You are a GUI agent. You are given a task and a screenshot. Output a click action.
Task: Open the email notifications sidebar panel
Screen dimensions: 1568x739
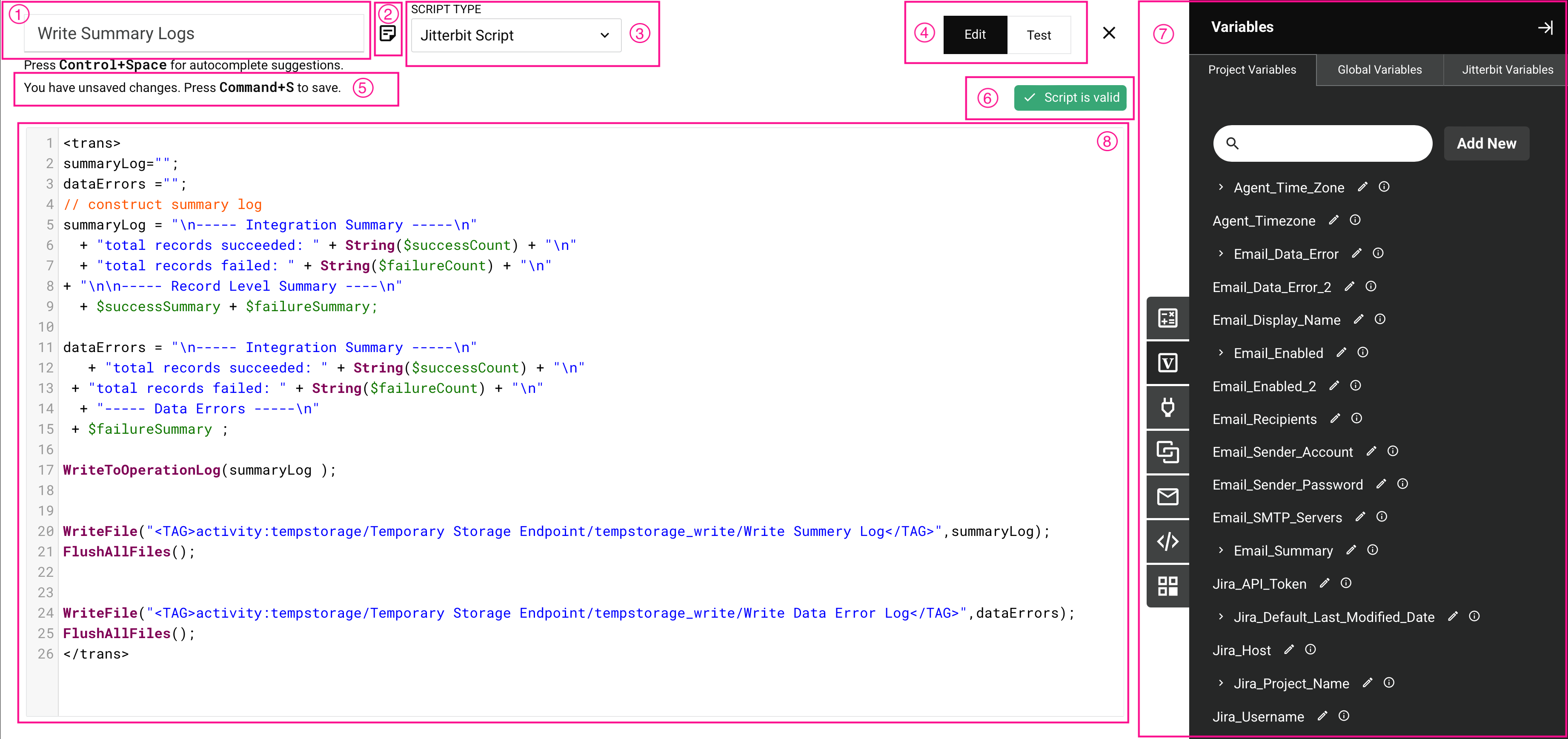(x=1168, y=496)
